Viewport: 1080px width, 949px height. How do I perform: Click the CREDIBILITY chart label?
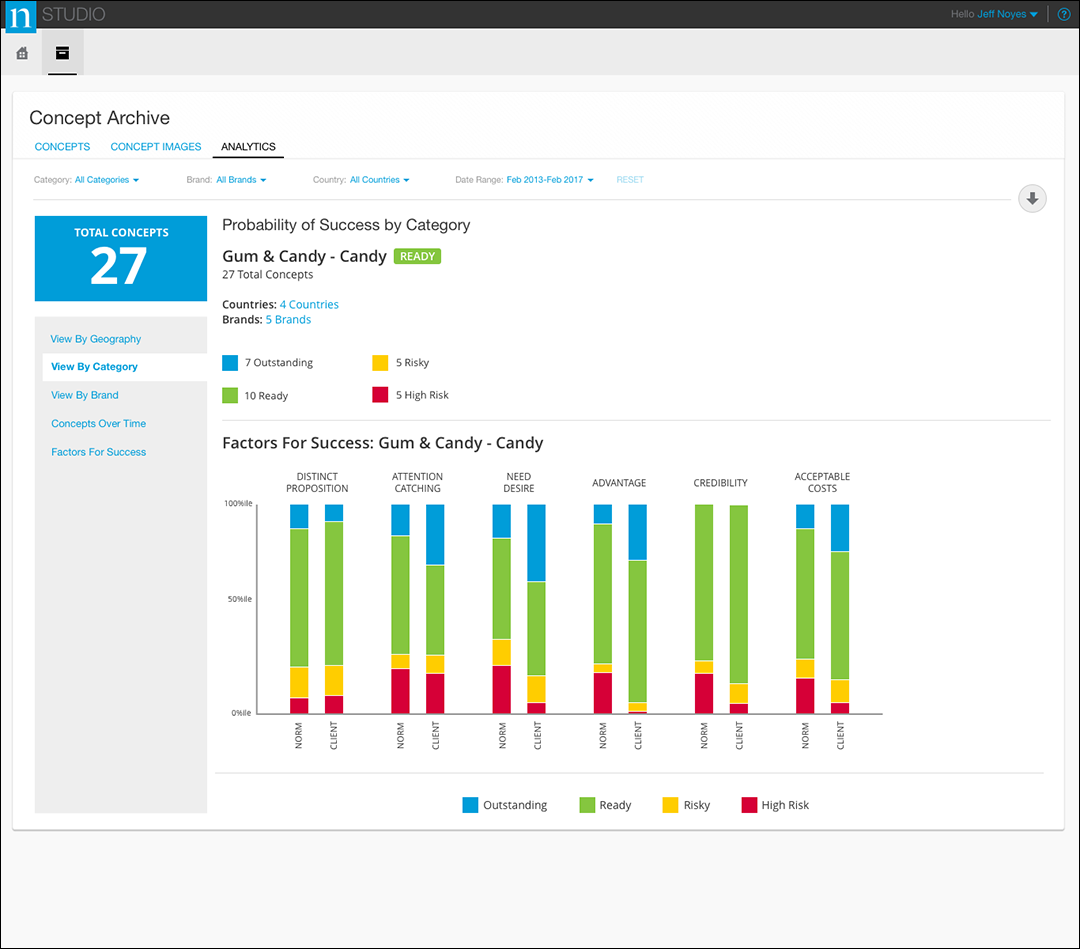point(720,483)
